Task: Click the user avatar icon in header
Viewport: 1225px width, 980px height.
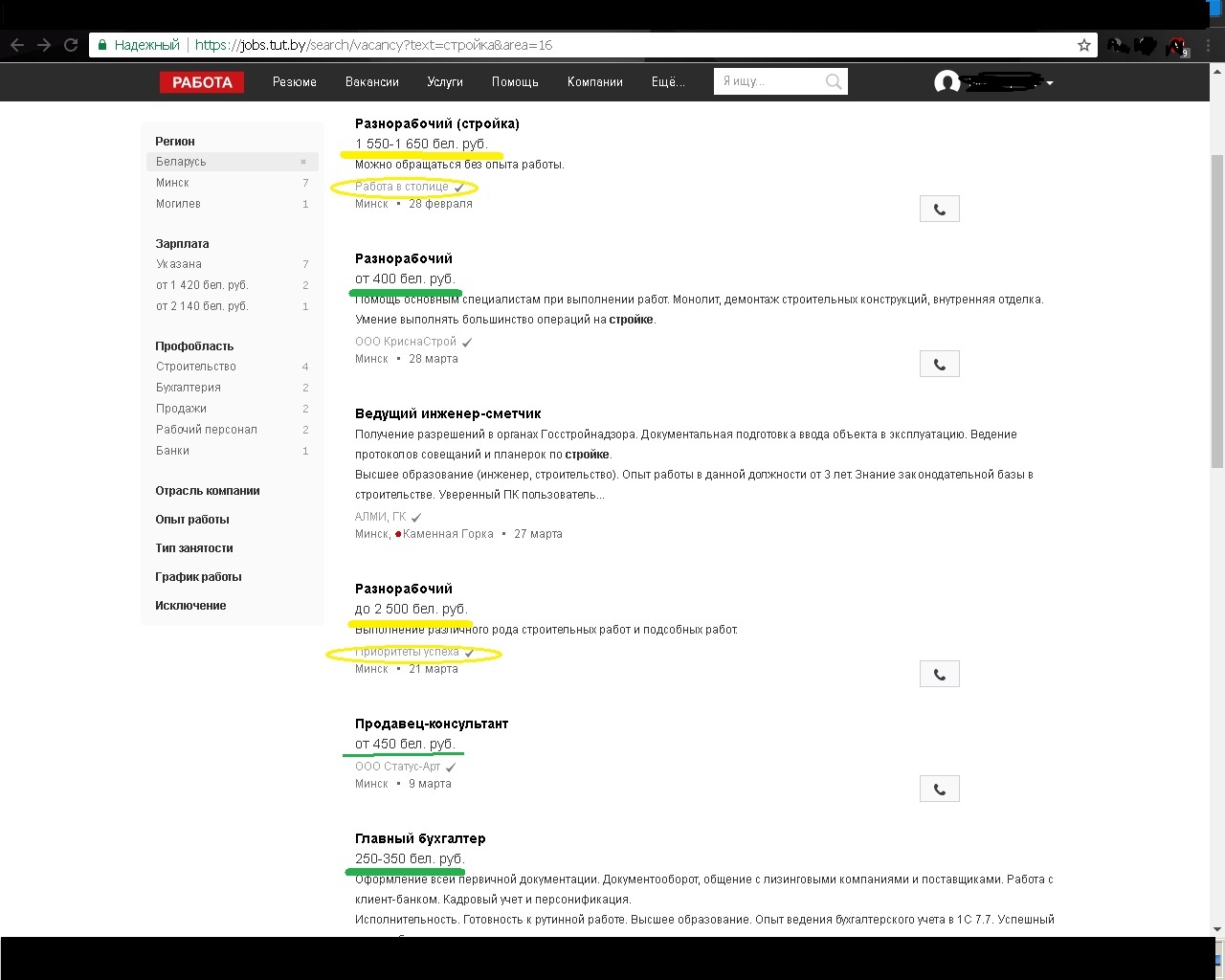Action: click(x=947, y=82)
